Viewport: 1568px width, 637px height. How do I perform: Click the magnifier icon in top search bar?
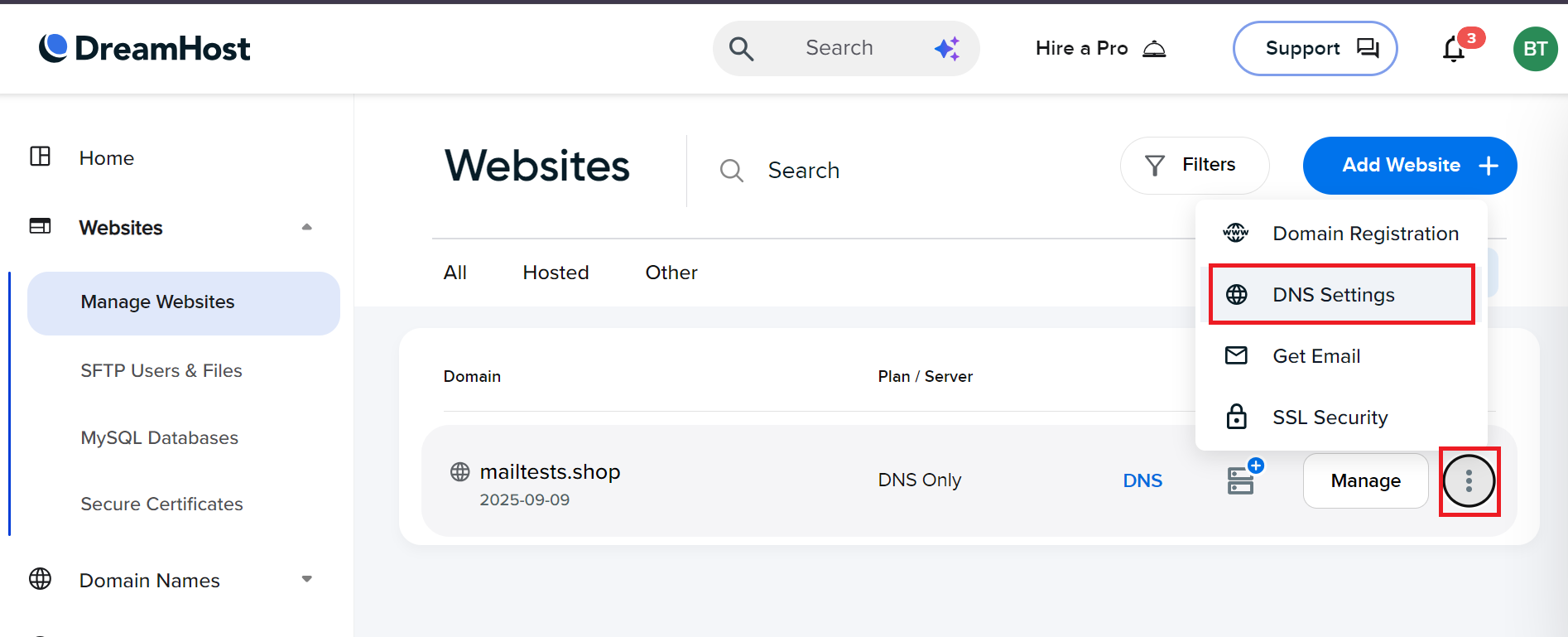click(x=741, y=49)
